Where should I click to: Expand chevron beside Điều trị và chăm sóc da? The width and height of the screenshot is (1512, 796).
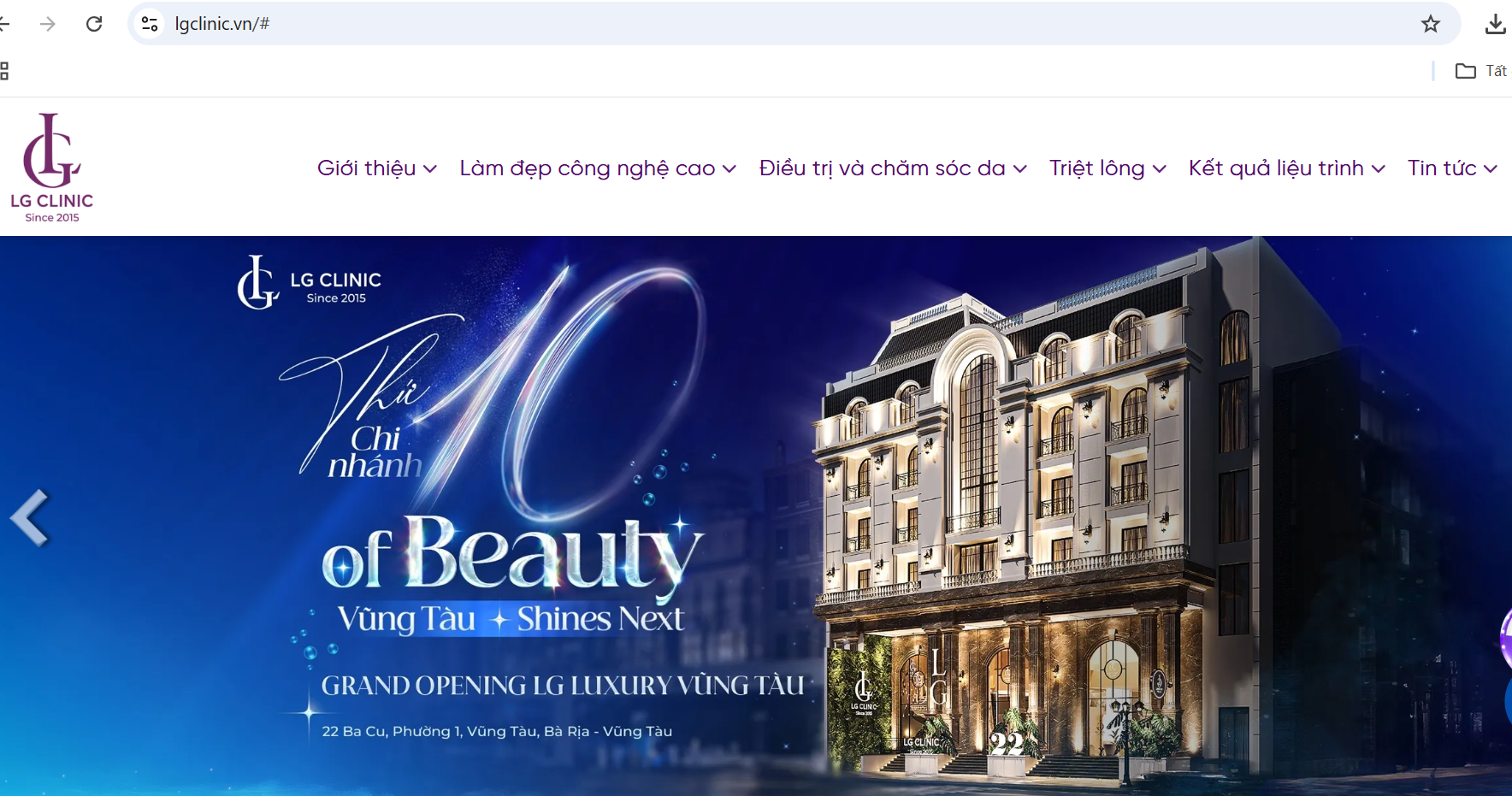[1020, 169]
